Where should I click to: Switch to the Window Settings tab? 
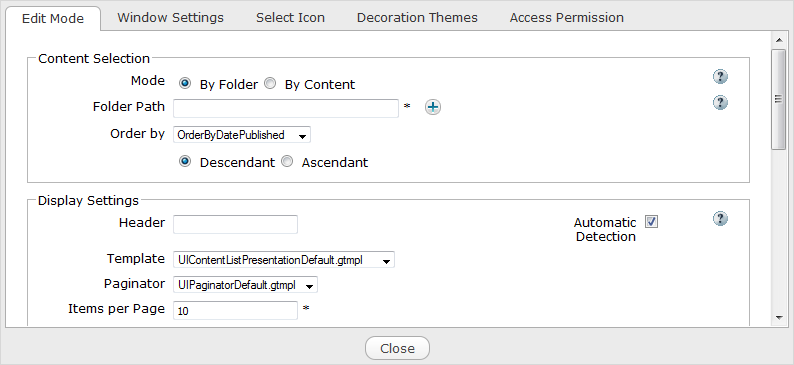point(170,18)
